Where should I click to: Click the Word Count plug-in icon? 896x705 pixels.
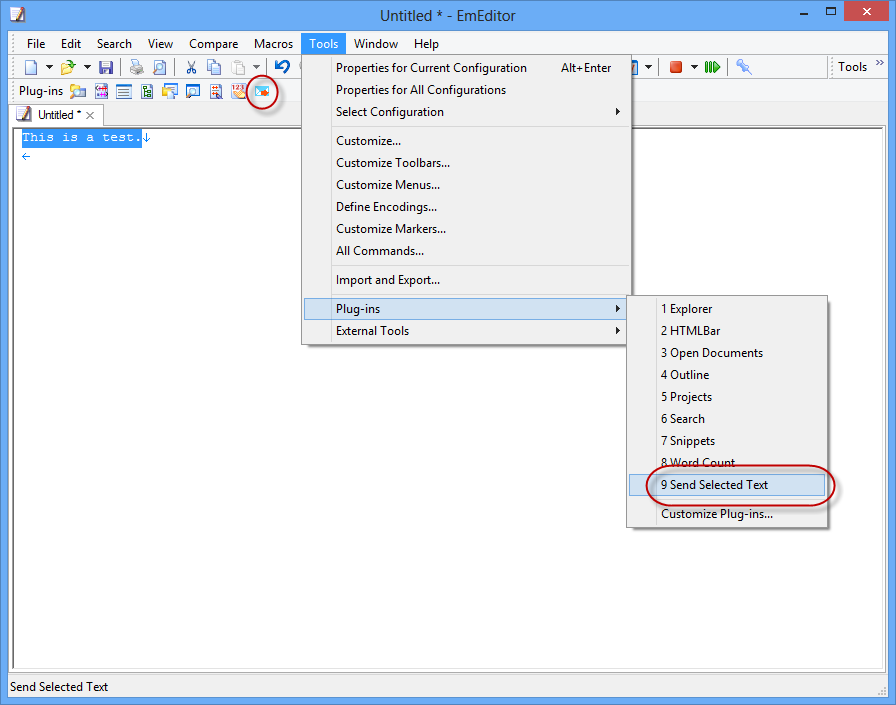(238, 91)
